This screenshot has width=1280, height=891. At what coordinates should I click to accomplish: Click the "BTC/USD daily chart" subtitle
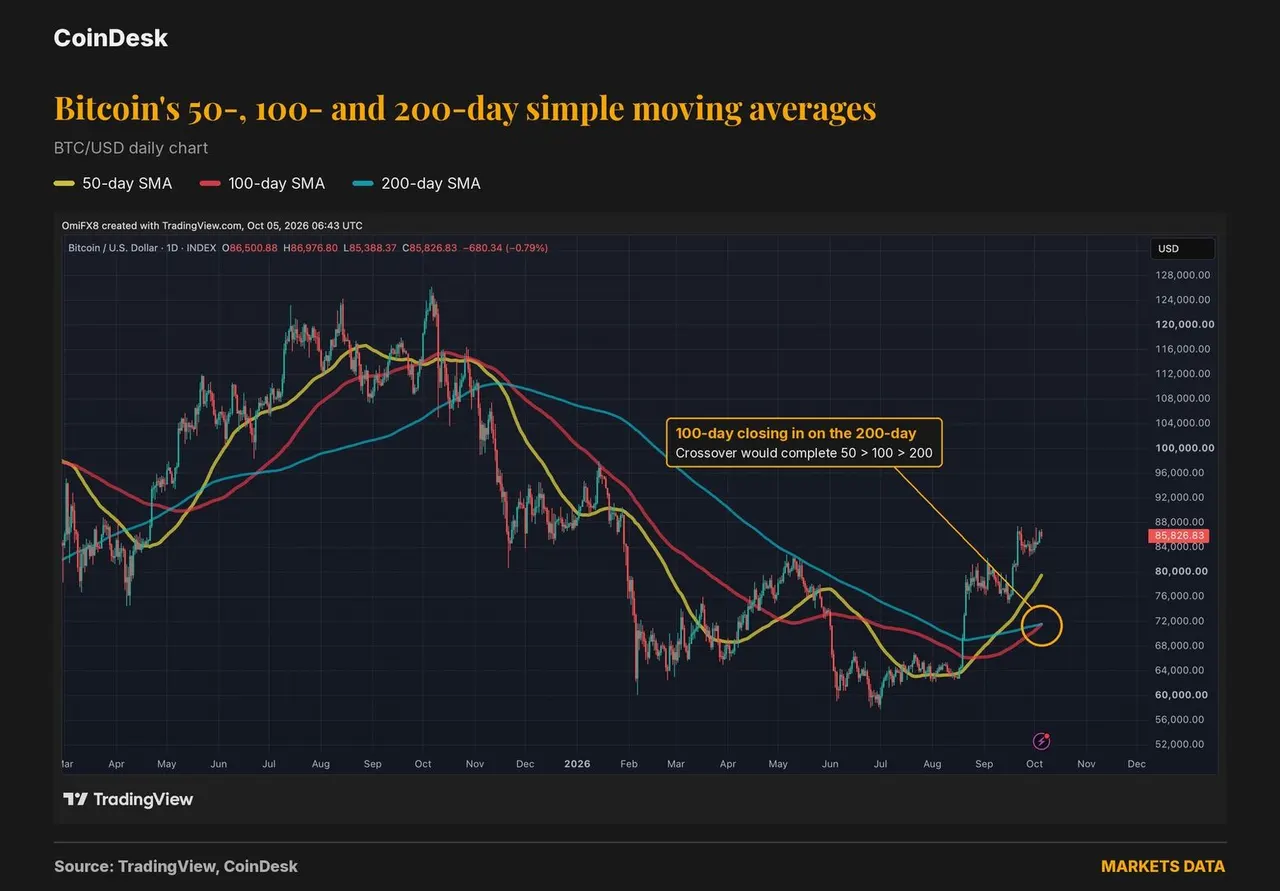pos(131,148)
